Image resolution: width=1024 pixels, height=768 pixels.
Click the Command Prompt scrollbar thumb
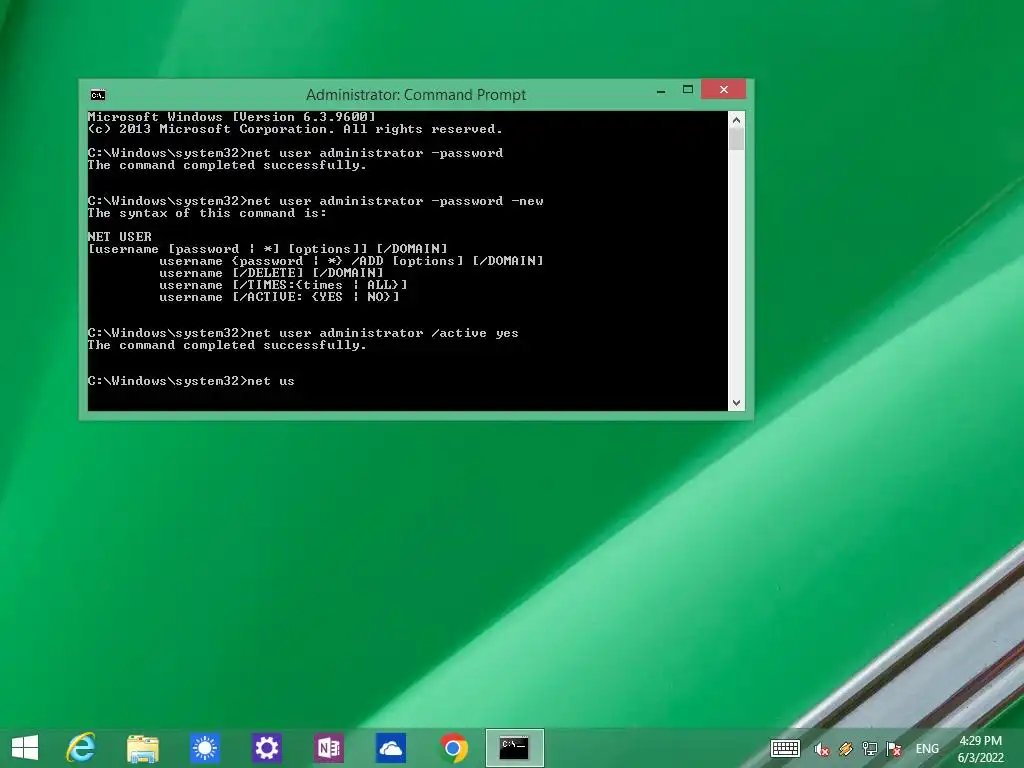pos(736,139)
